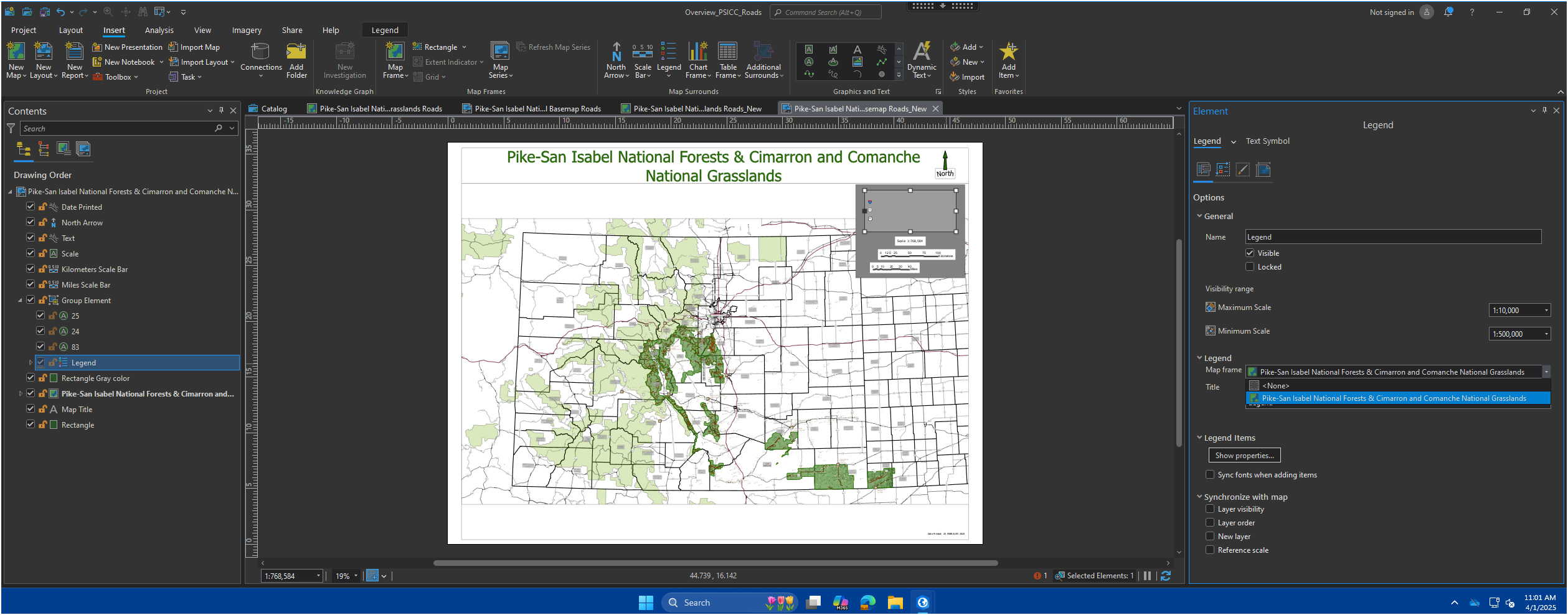Click the New Layout ribbon button

click(44, 60)
